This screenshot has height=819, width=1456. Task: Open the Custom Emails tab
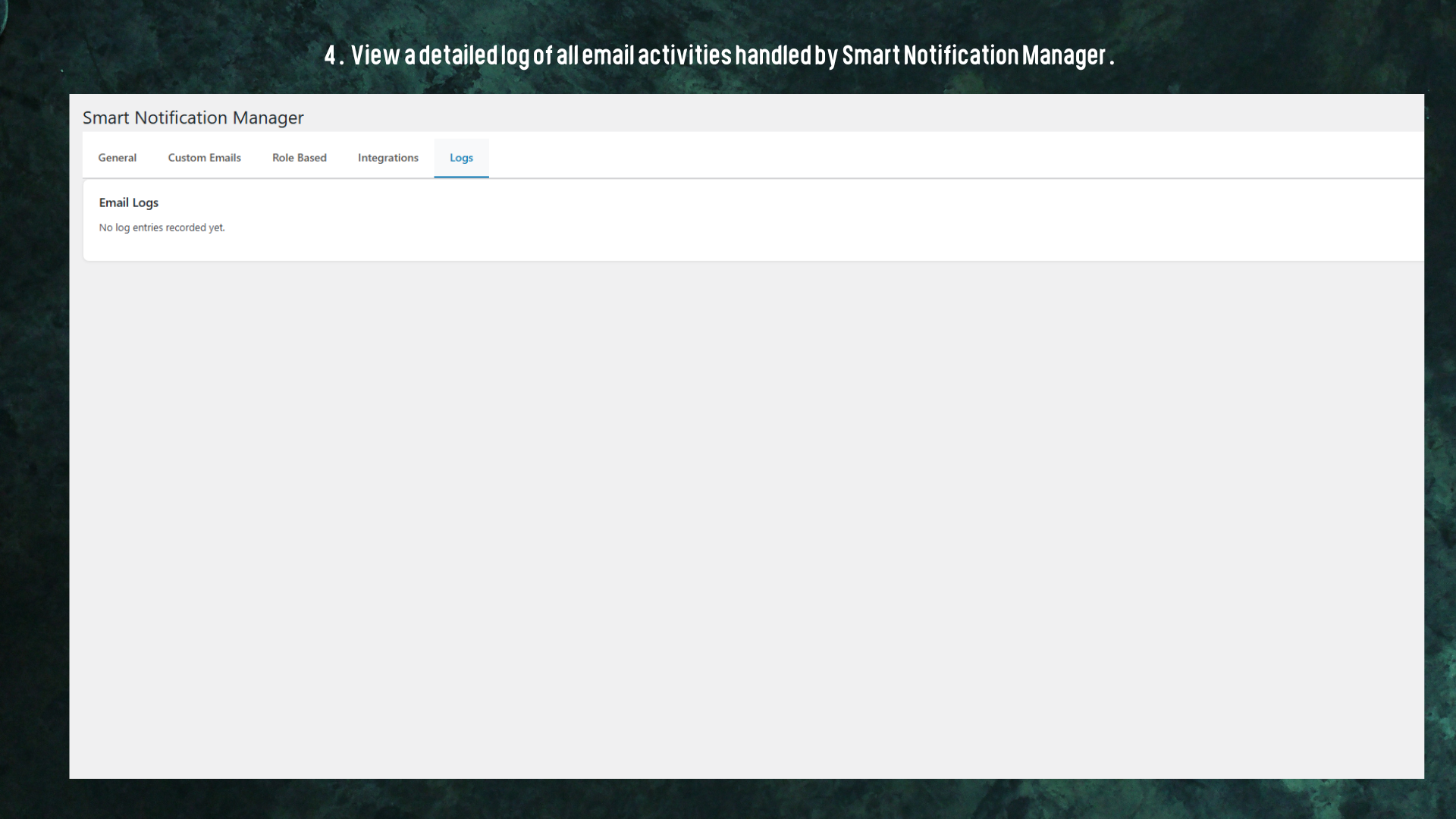pyautogui.click(x=204, y=158)
